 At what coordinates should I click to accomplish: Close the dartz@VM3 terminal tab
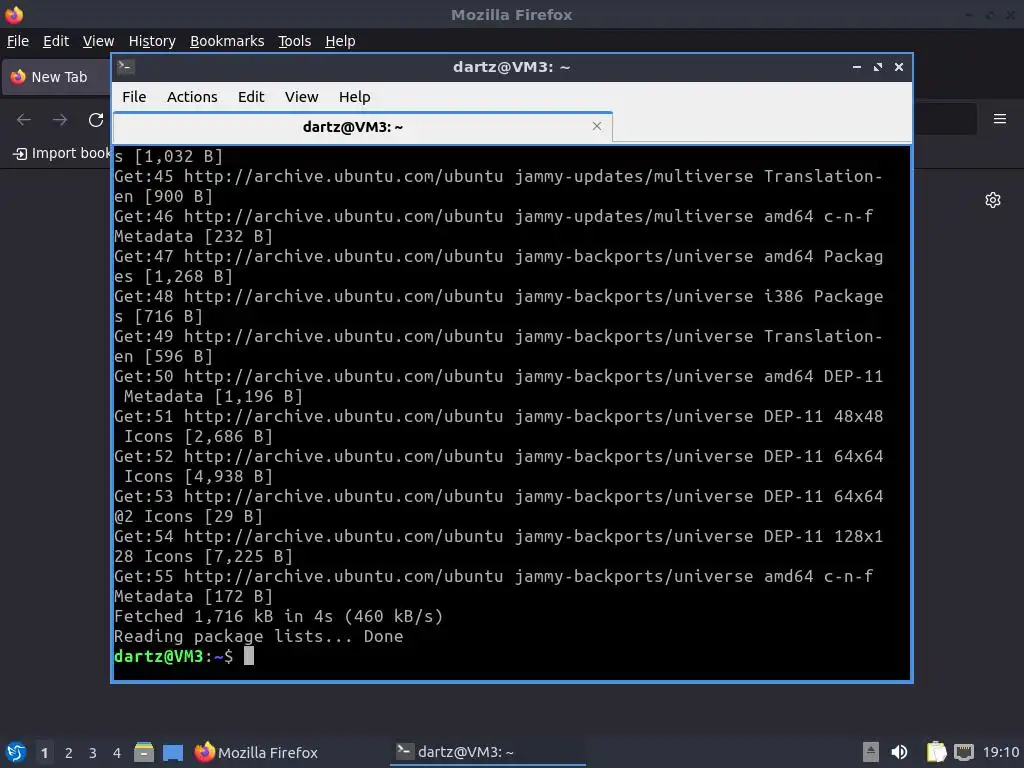coord(596,126)
